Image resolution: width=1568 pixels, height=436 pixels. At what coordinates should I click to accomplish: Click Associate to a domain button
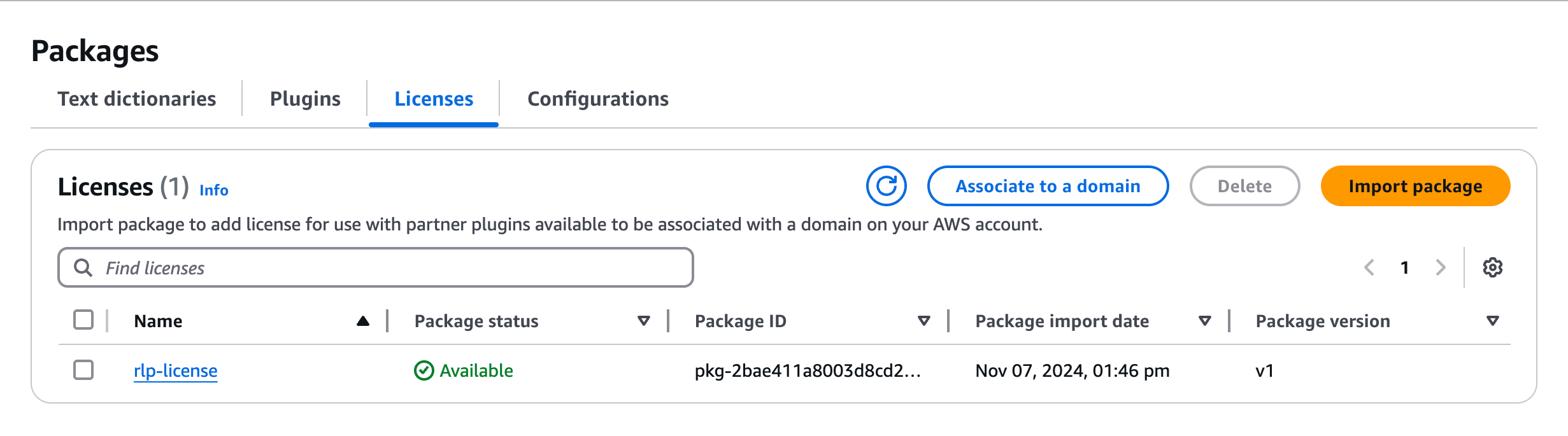pos(1048,186)
